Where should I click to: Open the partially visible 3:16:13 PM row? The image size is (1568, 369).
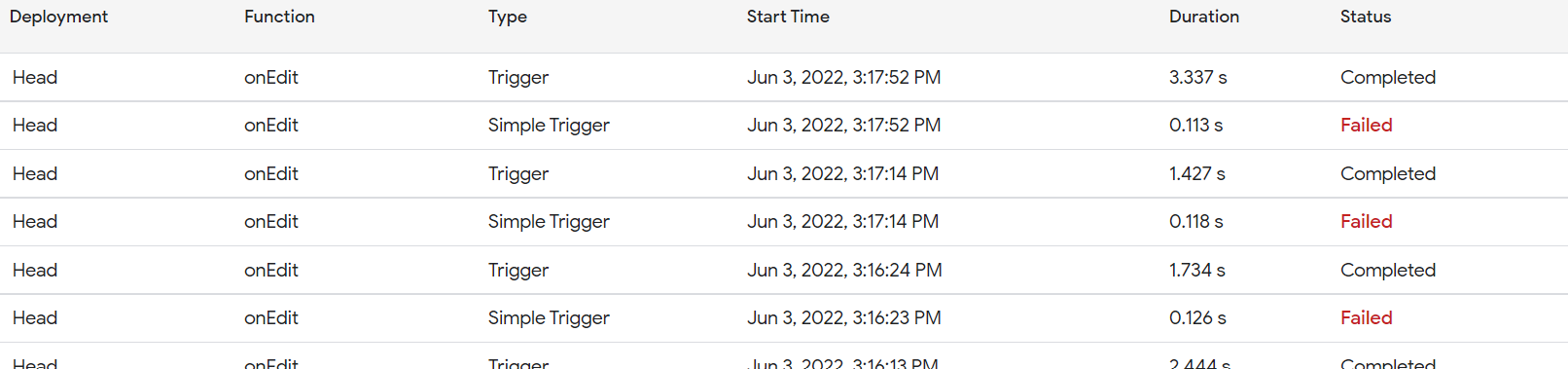point(784,356)
